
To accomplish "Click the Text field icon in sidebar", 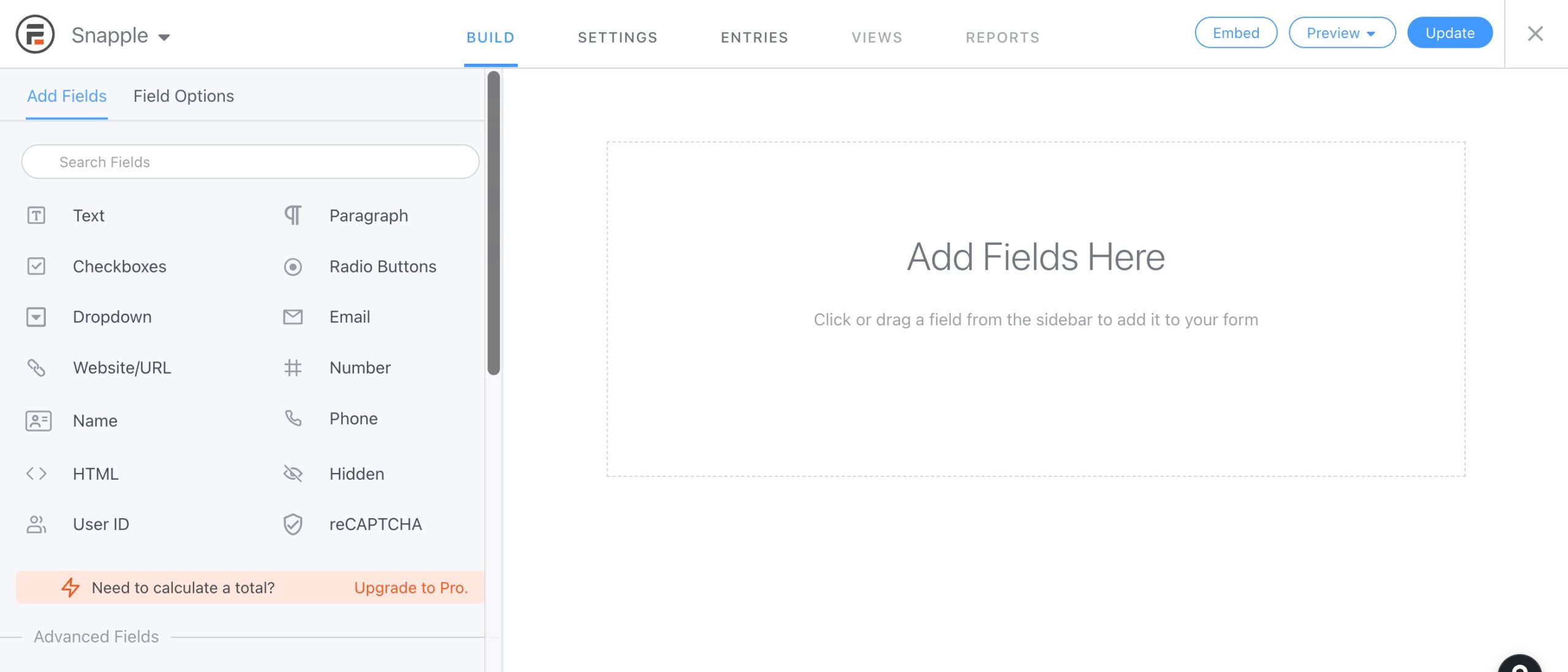I will (x=37, y=215).
